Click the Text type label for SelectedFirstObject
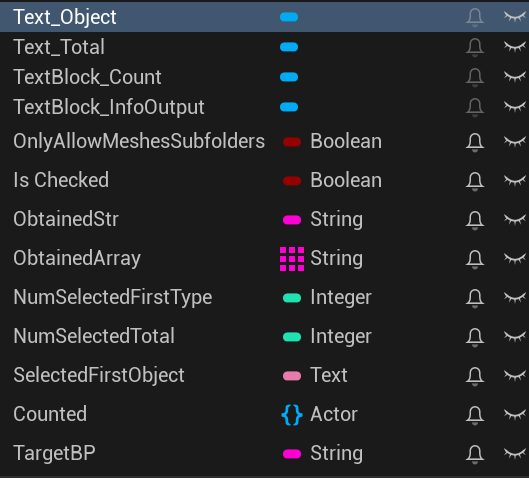The width and height of the screenshot is (529, 478). (x=329, y=375)
